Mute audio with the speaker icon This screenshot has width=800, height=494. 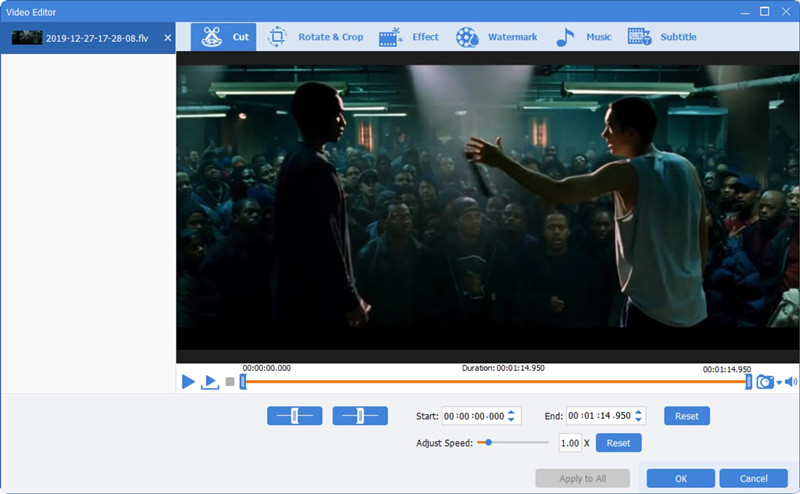click(x=791, y=382)
